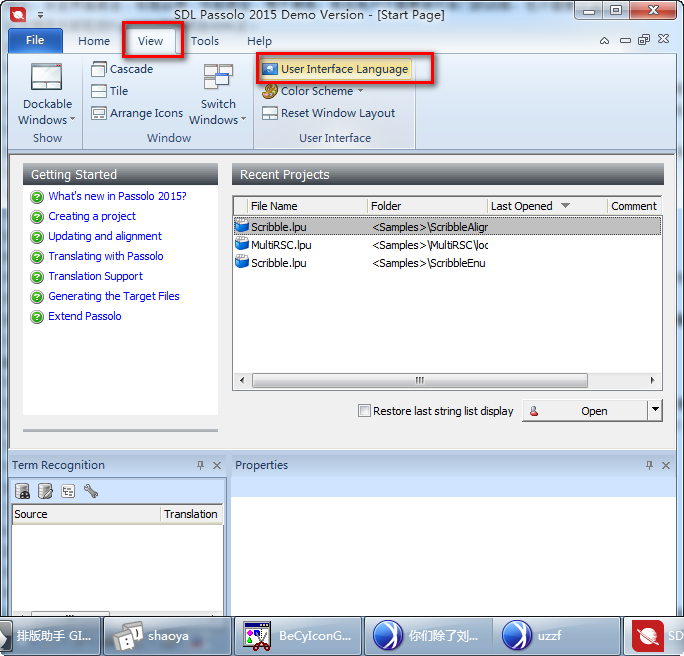Sort projects by File Name column
The height and width of the screenshot is (656, 684).
(307, 206)
